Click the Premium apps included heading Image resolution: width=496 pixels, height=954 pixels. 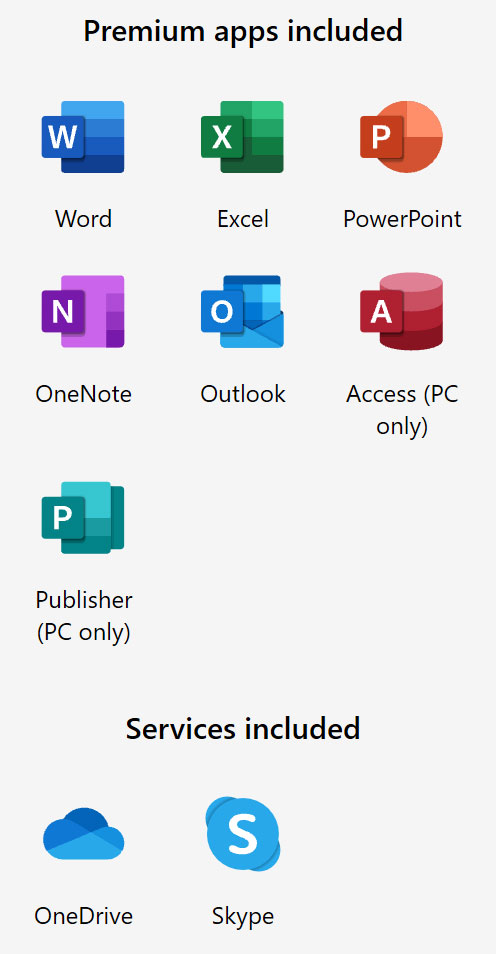(243, 30)
